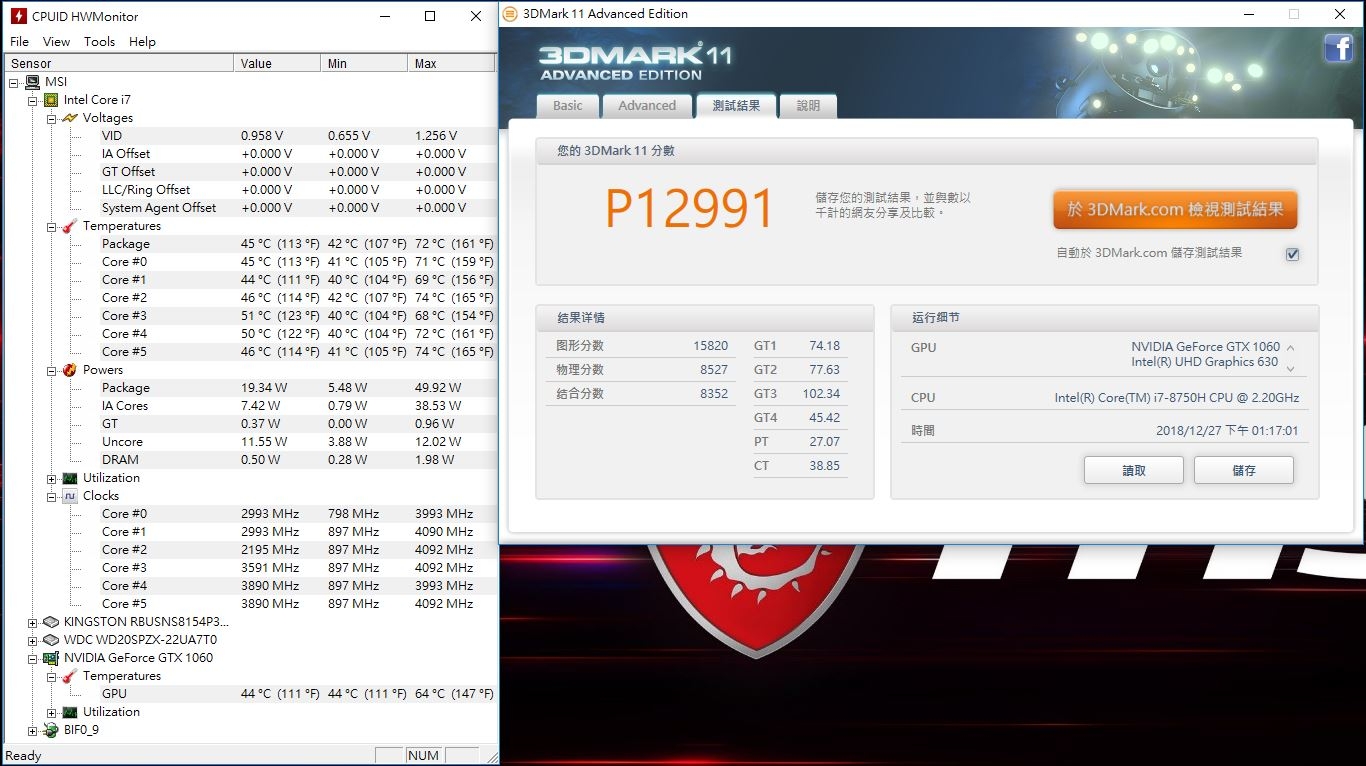
Task: Collapse the Intel Core i7 node
Action: point(33,100)
